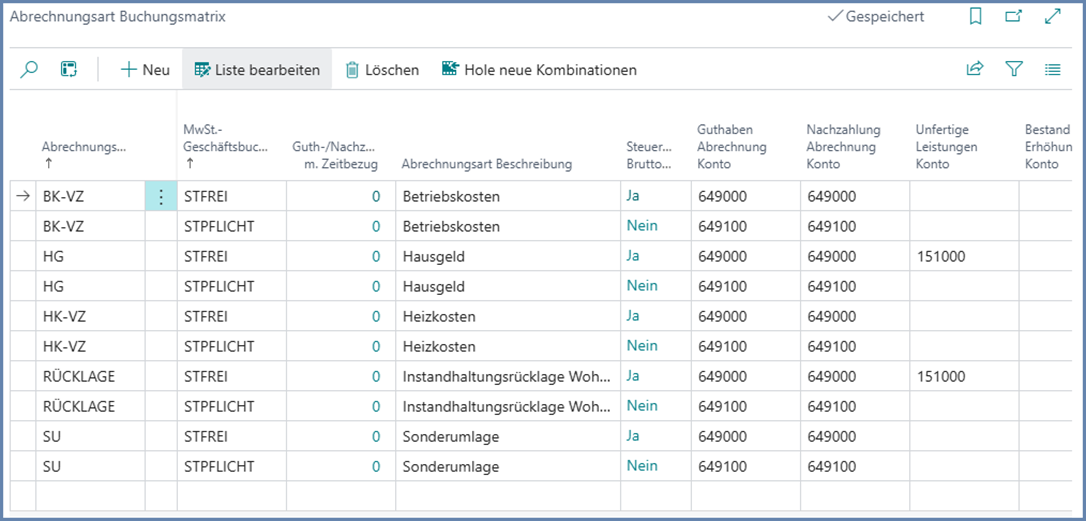Click Heizkosten description in STPFLICHT row

(439, 346)
